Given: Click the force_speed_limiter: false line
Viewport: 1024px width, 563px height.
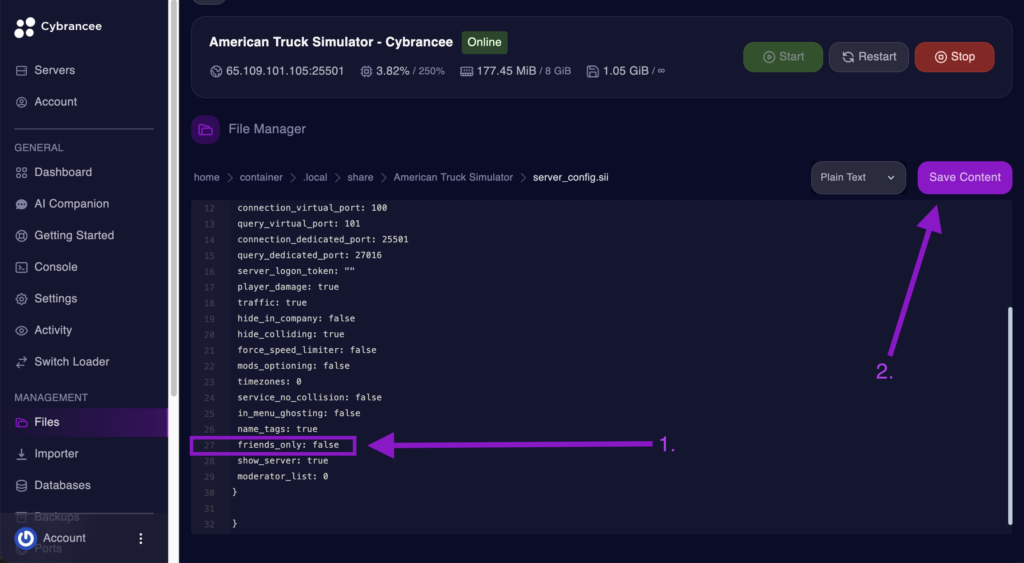Looking at the screenshot, I should point(307,350).
